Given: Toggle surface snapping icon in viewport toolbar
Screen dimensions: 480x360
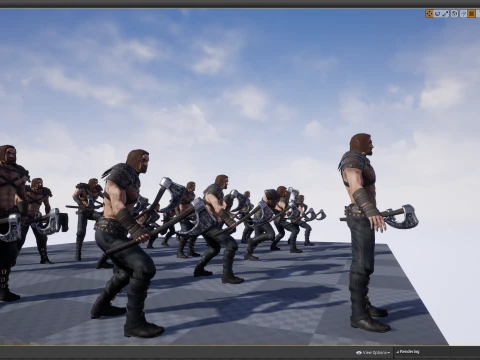Looking at the screenshot, I should [x=463, y=14].
